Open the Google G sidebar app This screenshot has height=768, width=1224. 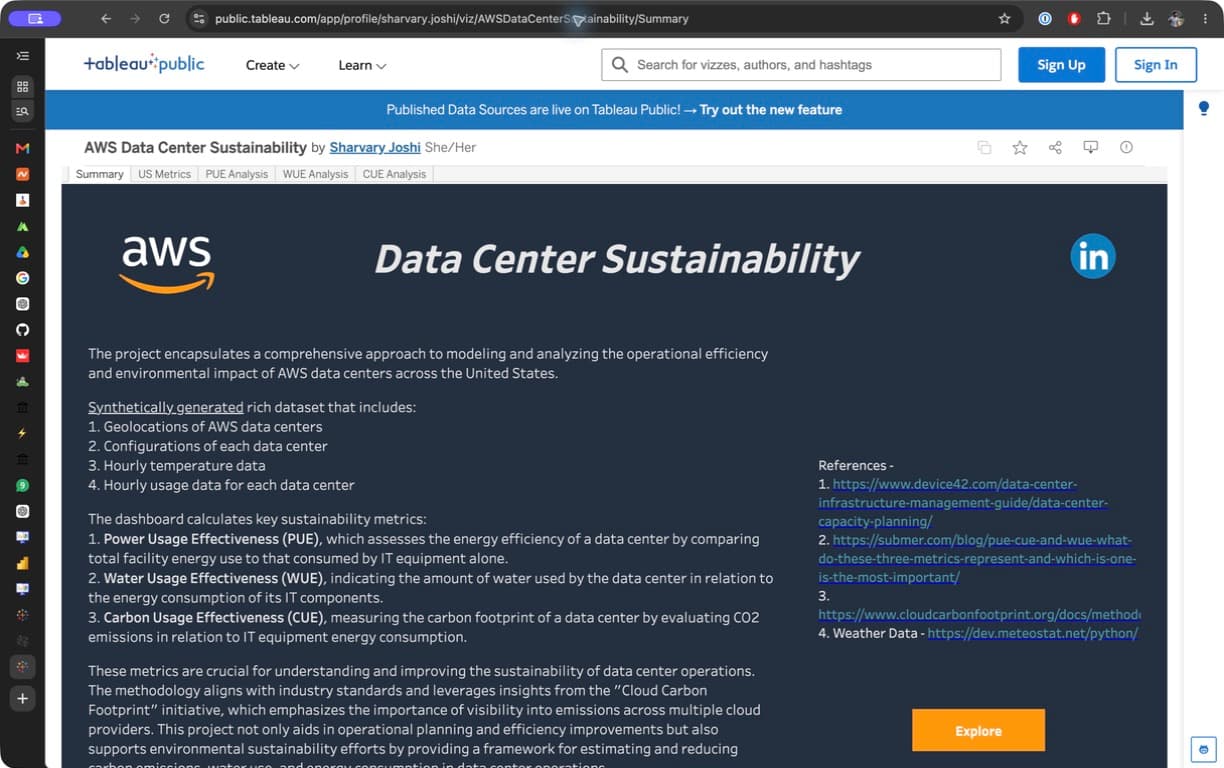(22, 278)
